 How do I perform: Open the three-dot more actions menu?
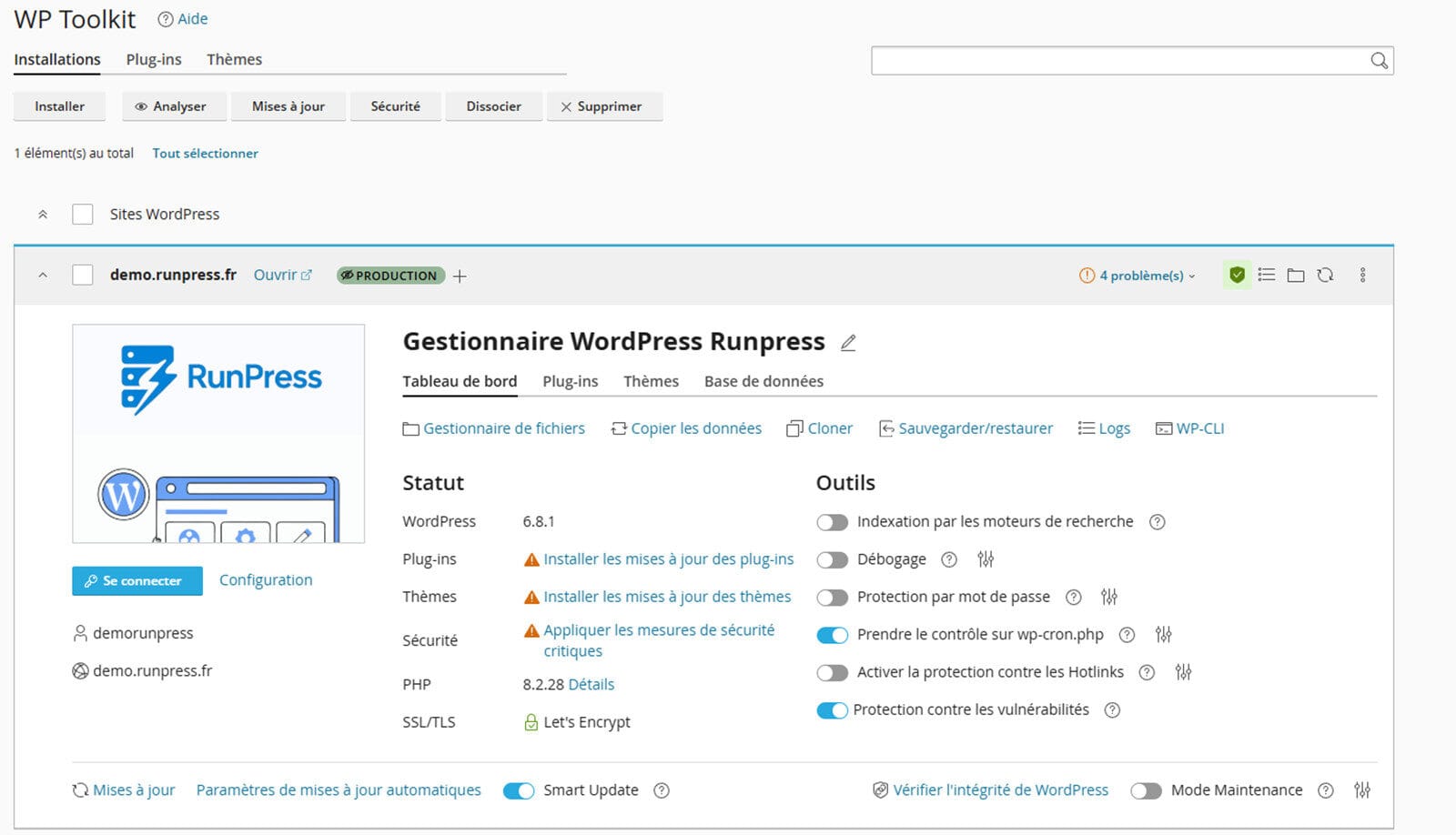[1362, 275]
